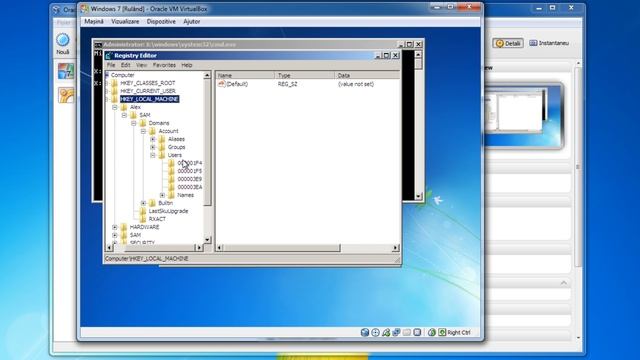The width and height of the screenshot is (640, 360).
Task: Click the RXACT folder icon
Action: [143, 219]
